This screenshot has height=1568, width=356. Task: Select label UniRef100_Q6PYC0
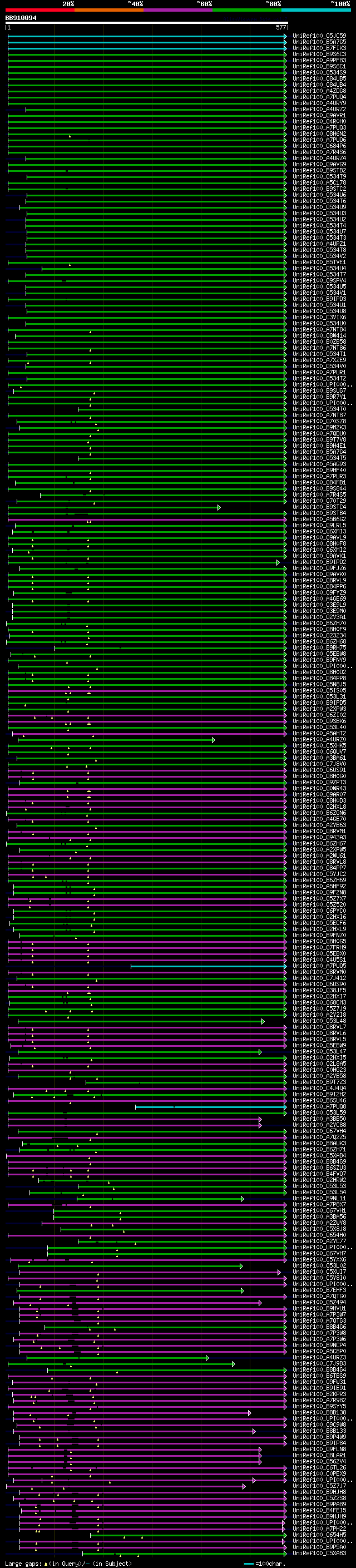coord(319,911)
